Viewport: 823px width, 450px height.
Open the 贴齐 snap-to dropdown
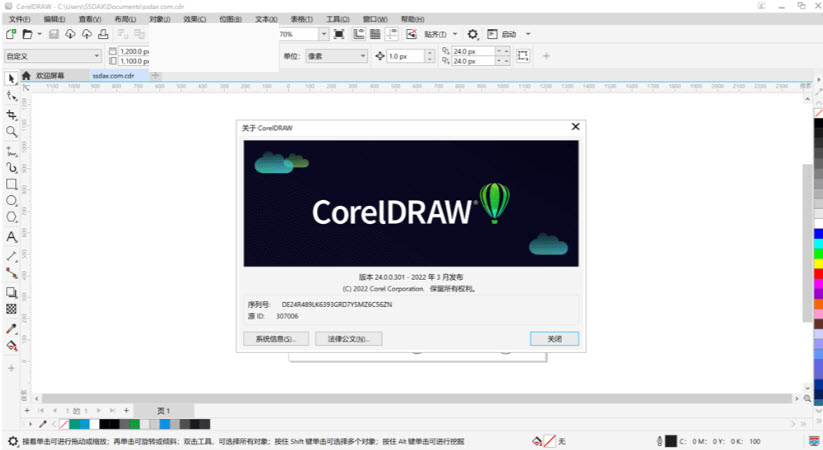pos(455,34)
